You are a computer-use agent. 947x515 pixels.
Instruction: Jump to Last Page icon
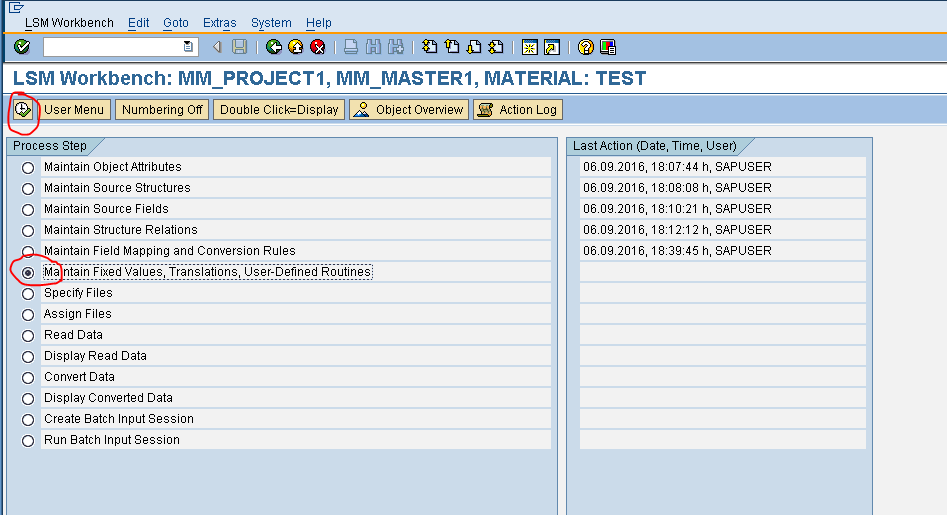tap(496, 47)
